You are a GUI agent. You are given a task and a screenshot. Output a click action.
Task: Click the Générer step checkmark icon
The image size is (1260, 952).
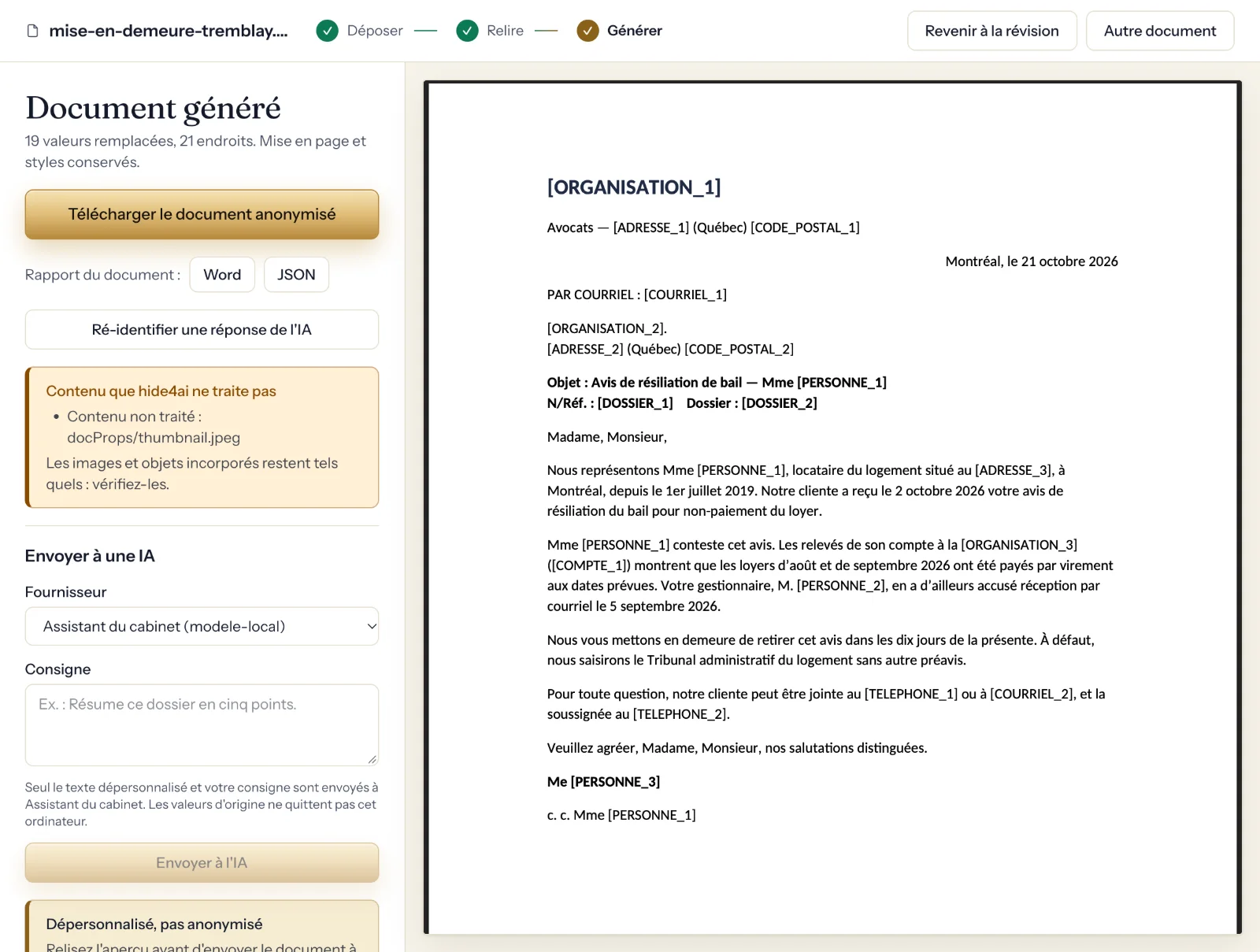pos(587,31)
